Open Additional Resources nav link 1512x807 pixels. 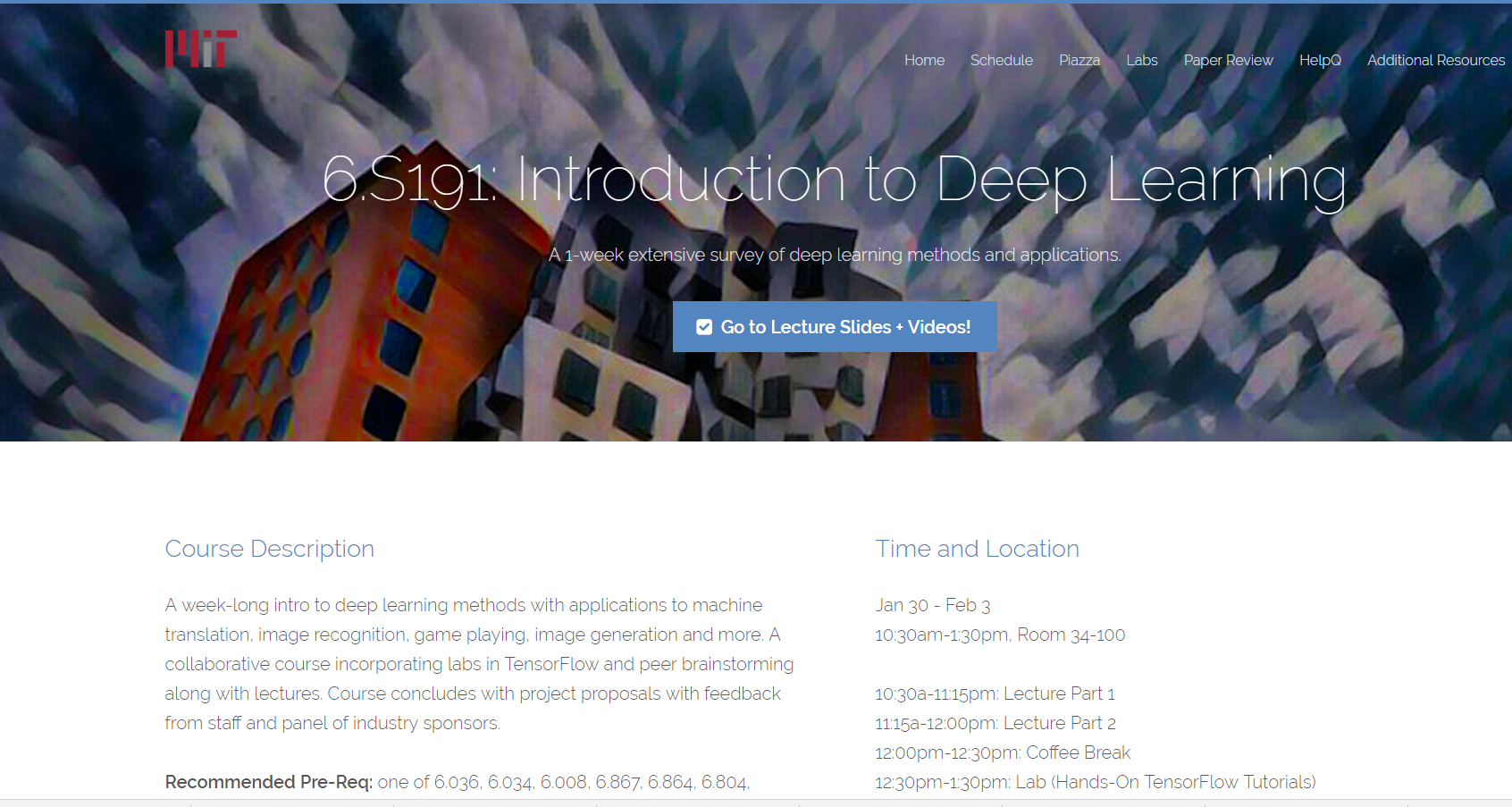coord(1436,60)
